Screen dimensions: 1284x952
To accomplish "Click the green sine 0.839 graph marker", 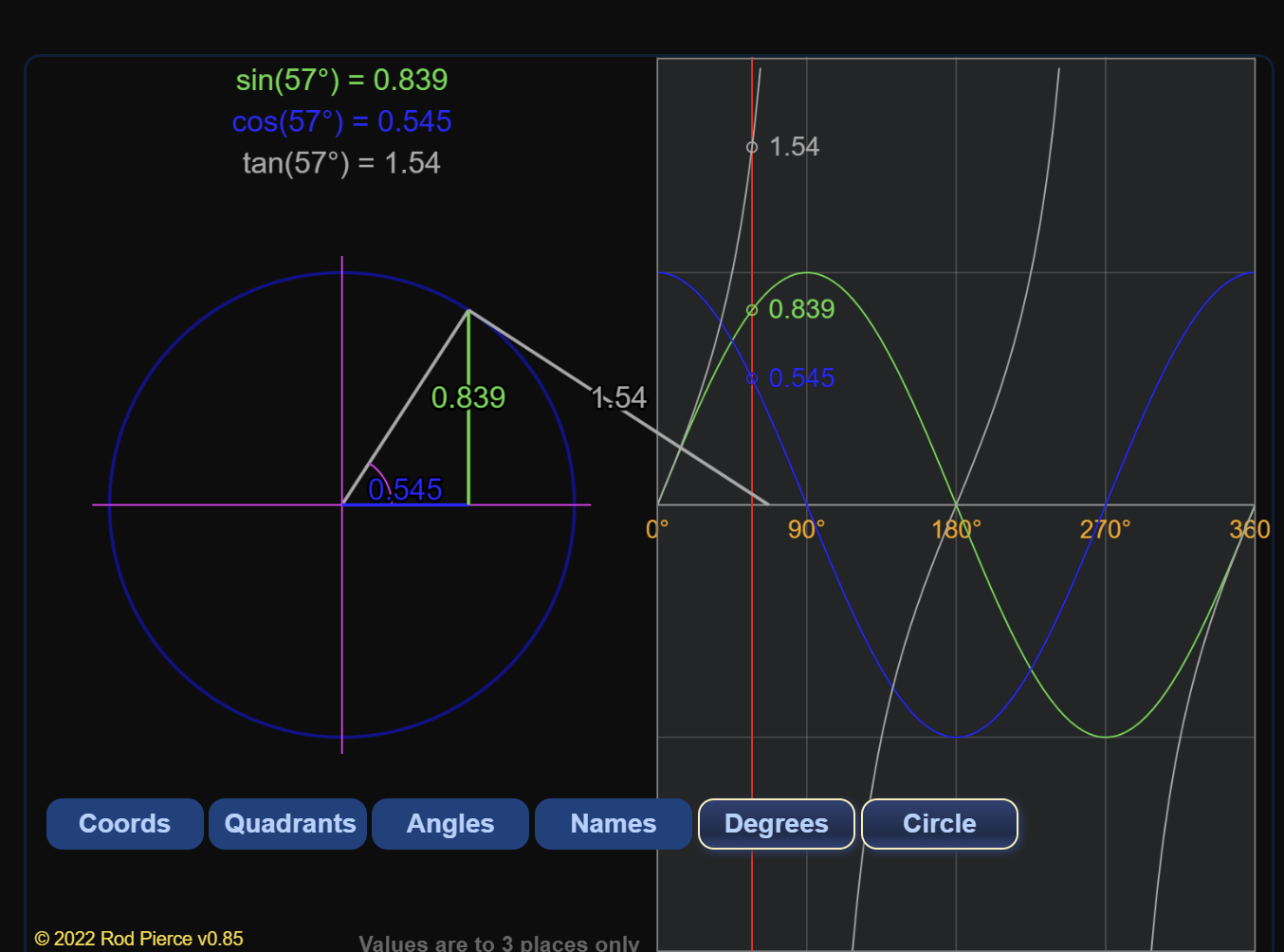I will (x=752, y=310).
